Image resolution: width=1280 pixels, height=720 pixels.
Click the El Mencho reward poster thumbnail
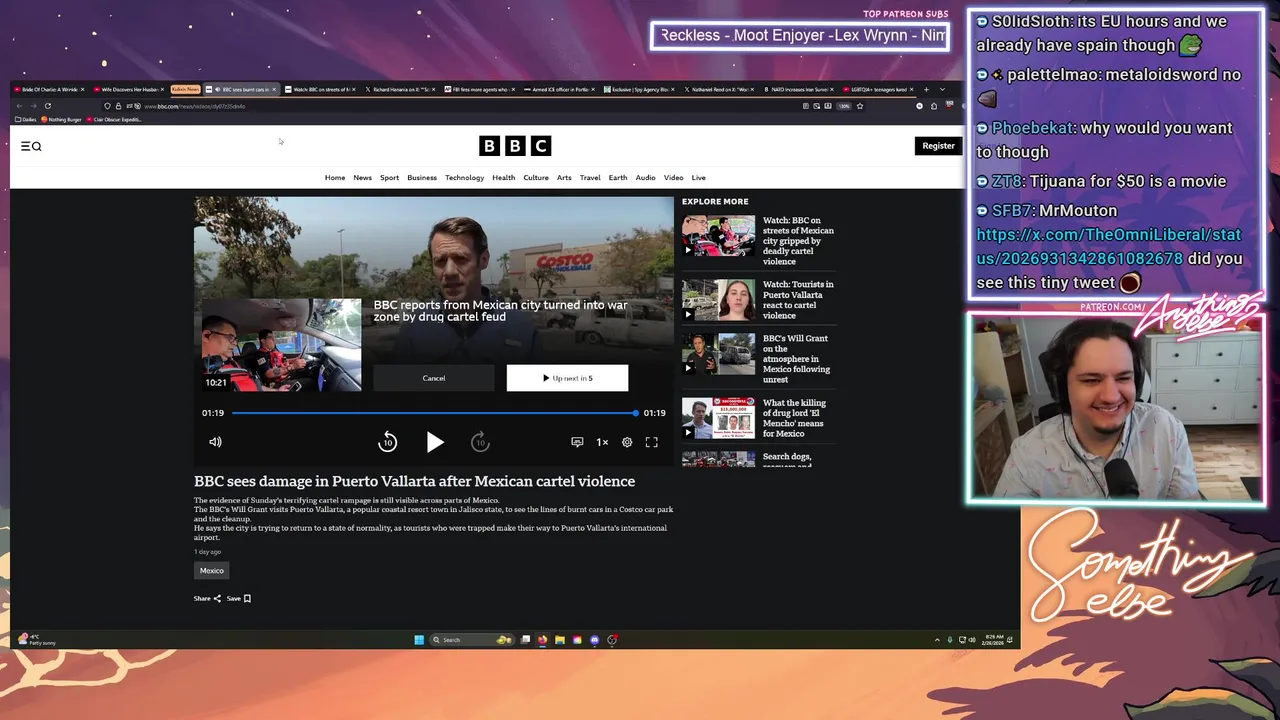(718, 418)
